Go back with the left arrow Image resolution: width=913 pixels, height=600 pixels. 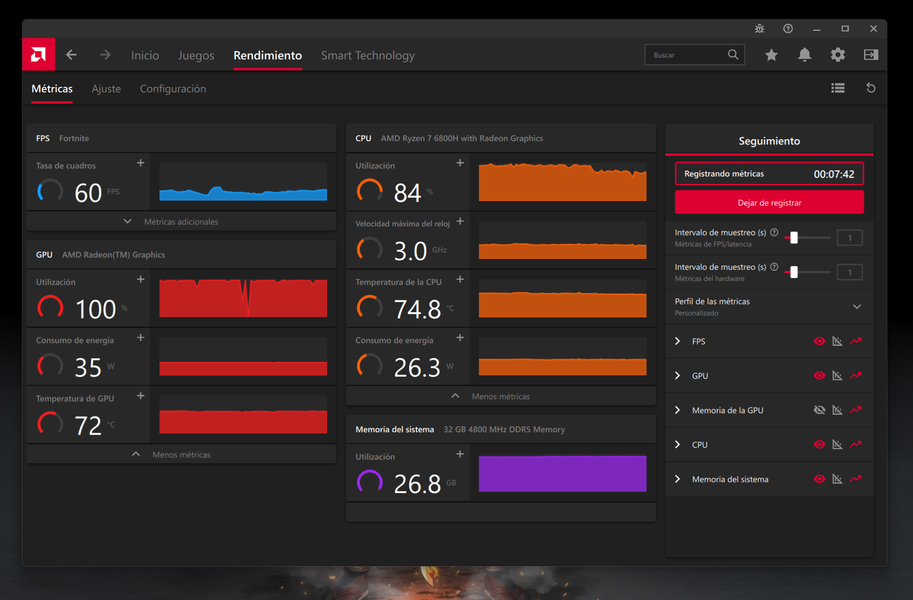coord(71,55)
